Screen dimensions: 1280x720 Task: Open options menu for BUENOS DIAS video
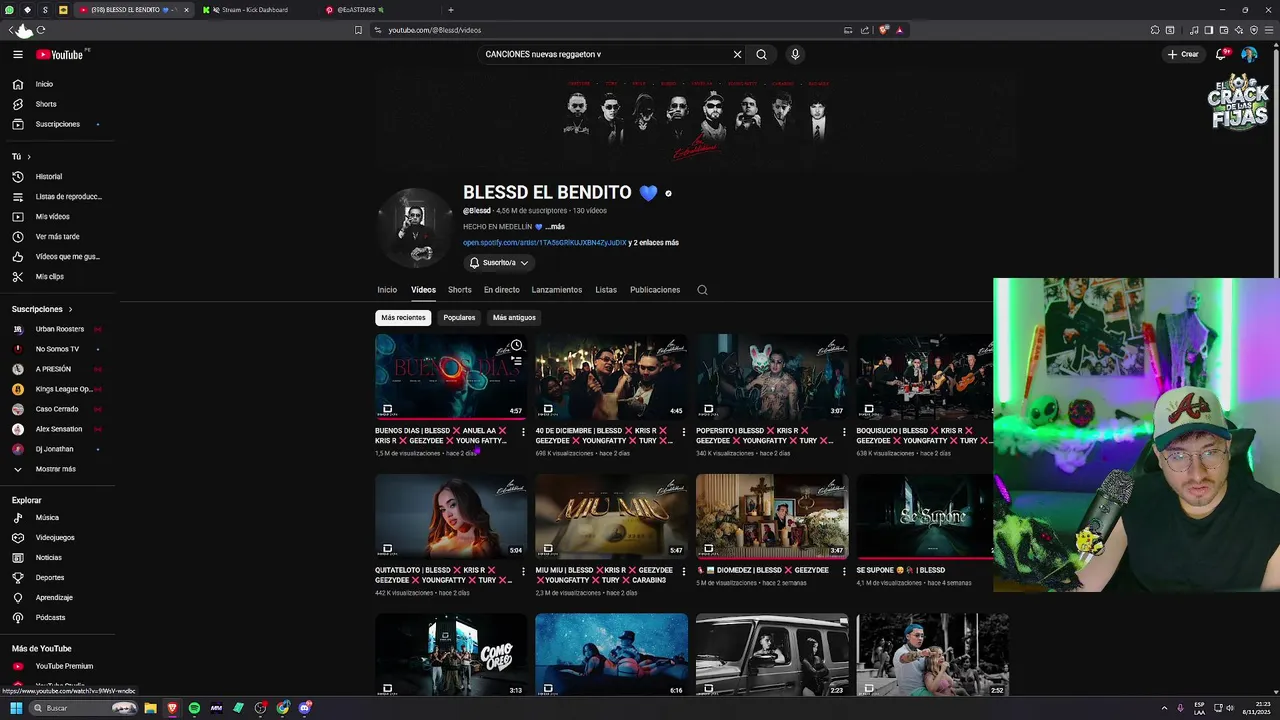tap(522, 432)
